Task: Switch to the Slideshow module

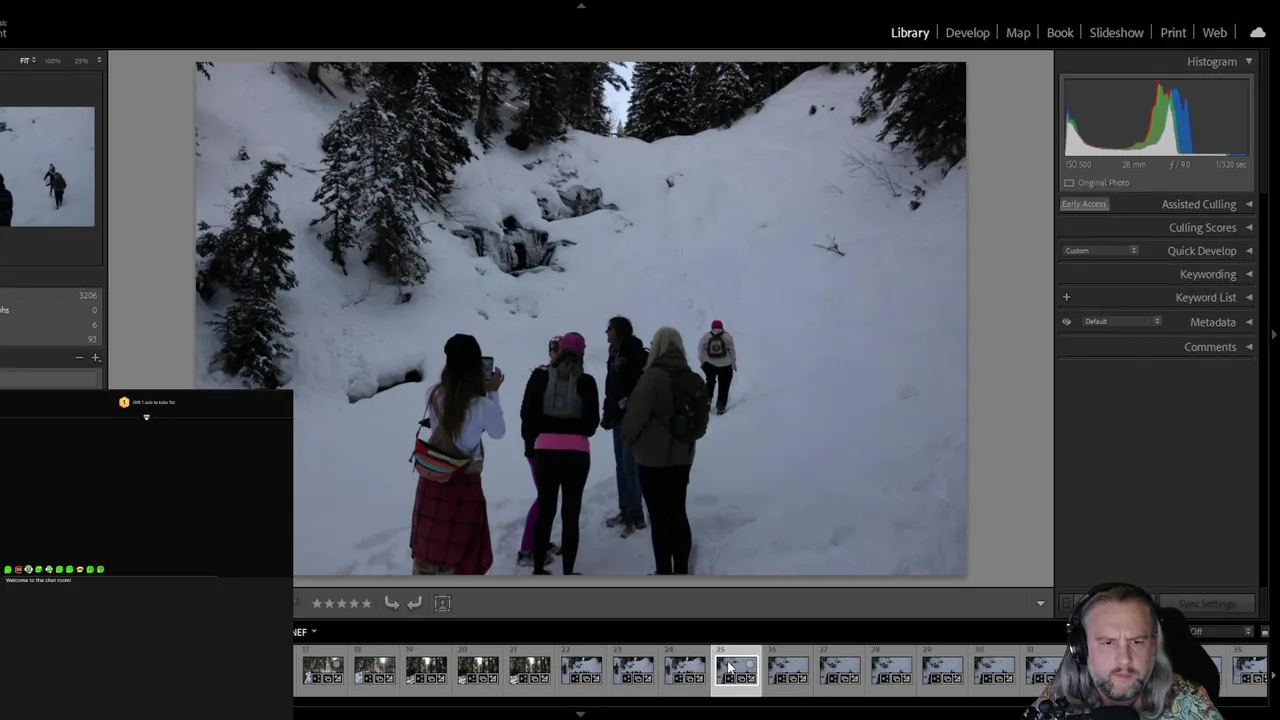Action: coord(1116,33)
